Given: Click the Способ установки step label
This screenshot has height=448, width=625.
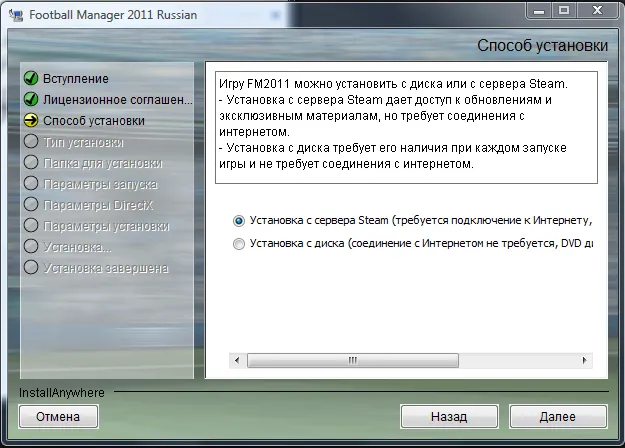Looking at the screenshot, I should [94, 121].
